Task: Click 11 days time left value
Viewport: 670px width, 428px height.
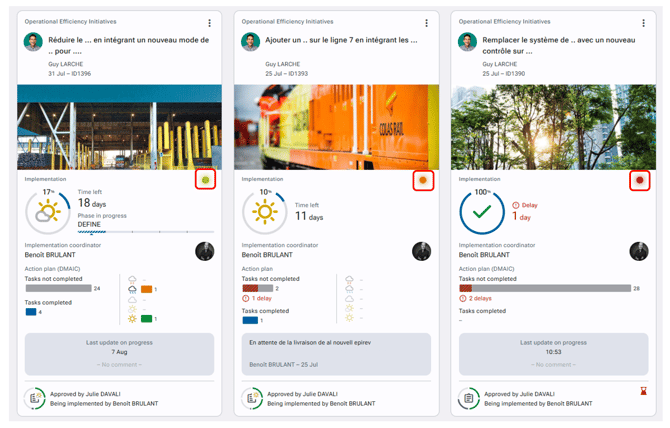Action: pos(309,216)
